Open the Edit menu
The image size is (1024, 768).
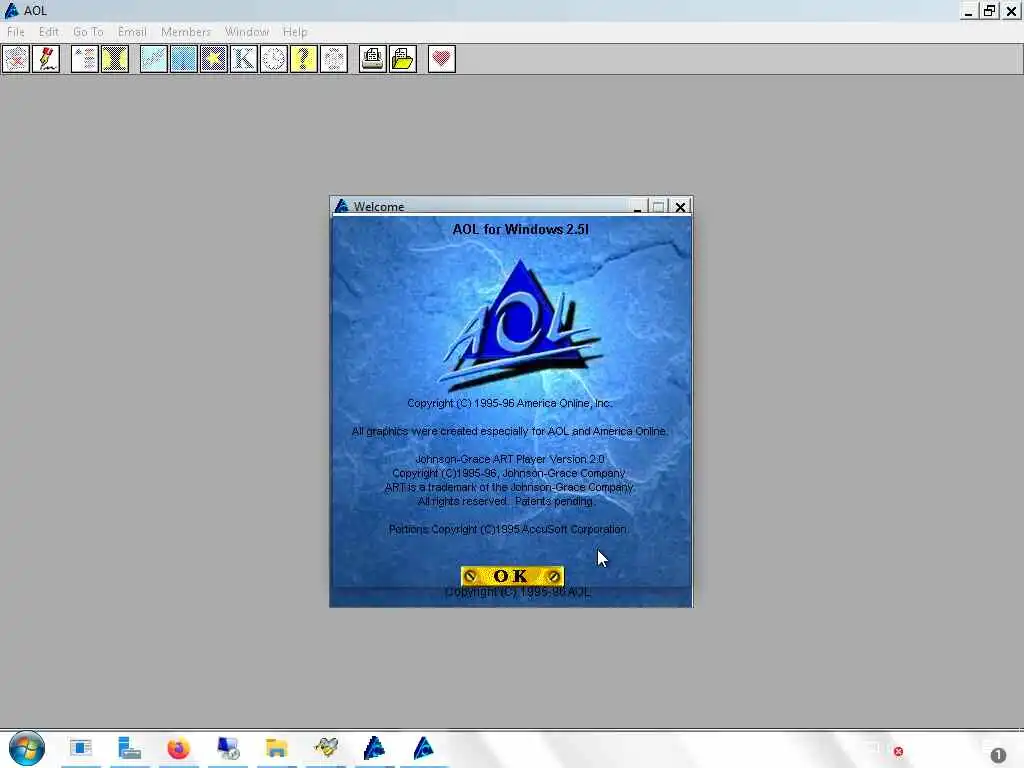[x=48, y=31]
